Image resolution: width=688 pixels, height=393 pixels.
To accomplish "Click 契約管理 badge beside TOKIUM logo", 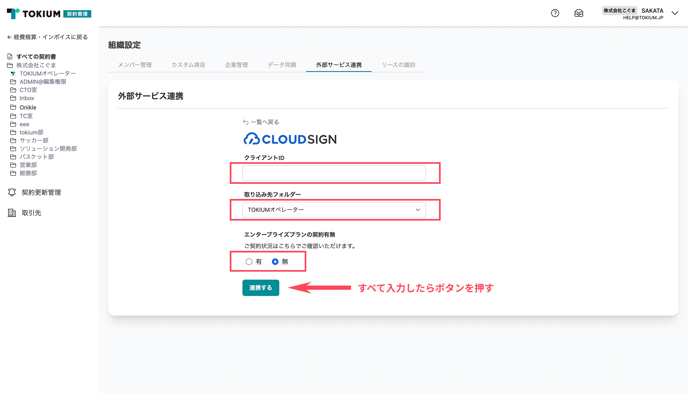I will tap(77, 14).
